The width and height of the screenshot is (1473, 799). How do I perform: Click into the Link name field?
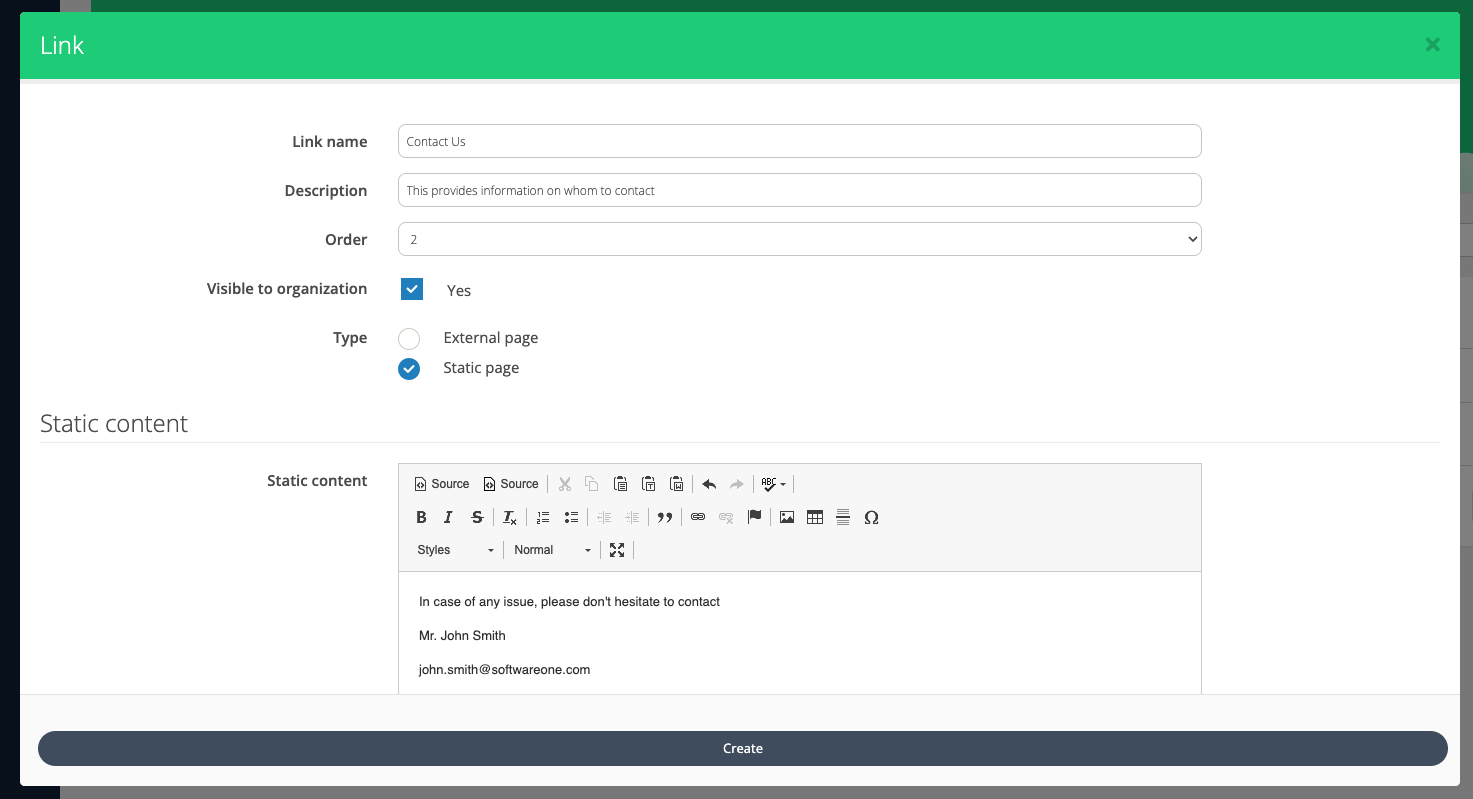coord(799,141)
